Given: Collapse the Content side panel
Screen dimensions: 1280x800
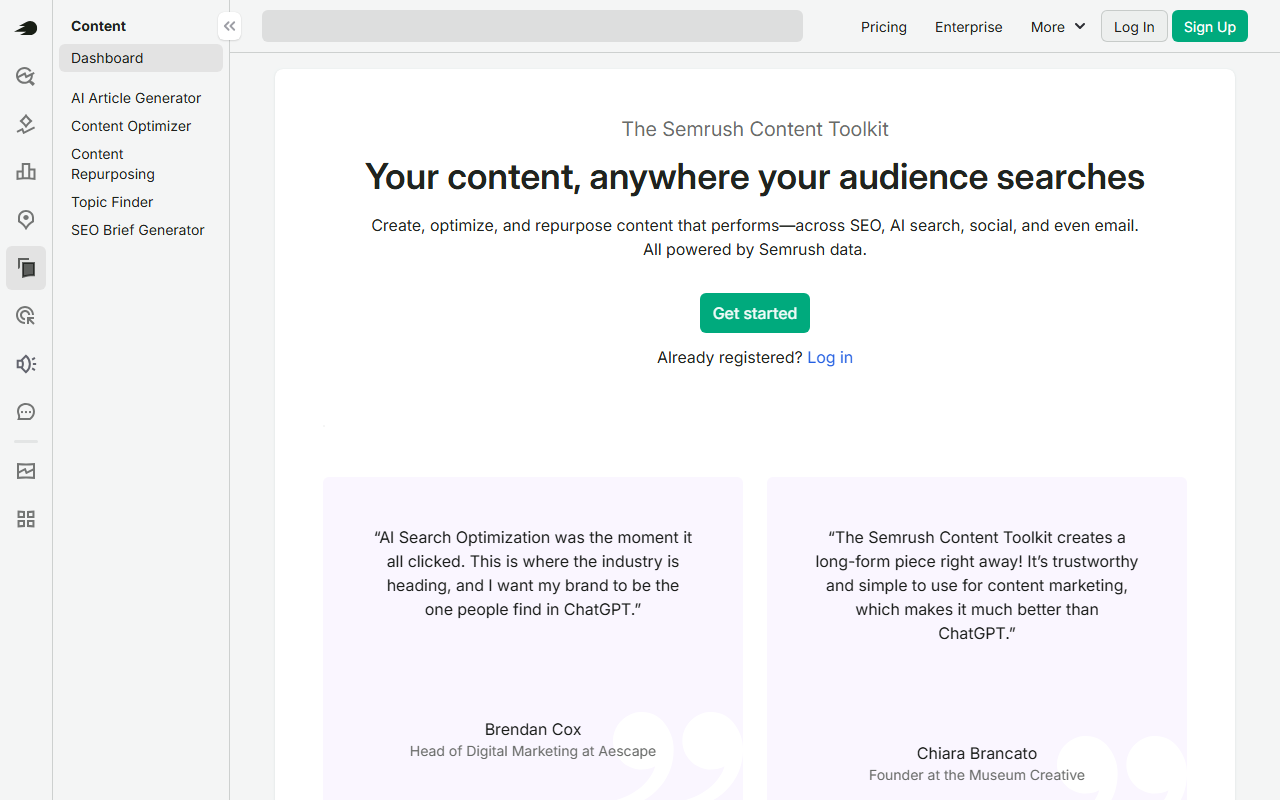Looking at the screenshot, I should point(230,26).
